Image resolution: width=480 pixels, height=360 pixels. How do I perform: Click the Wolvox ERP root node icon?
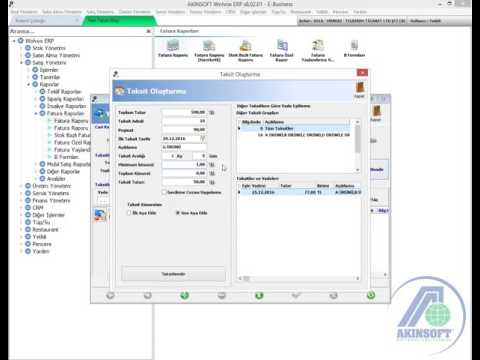[21, 41]
